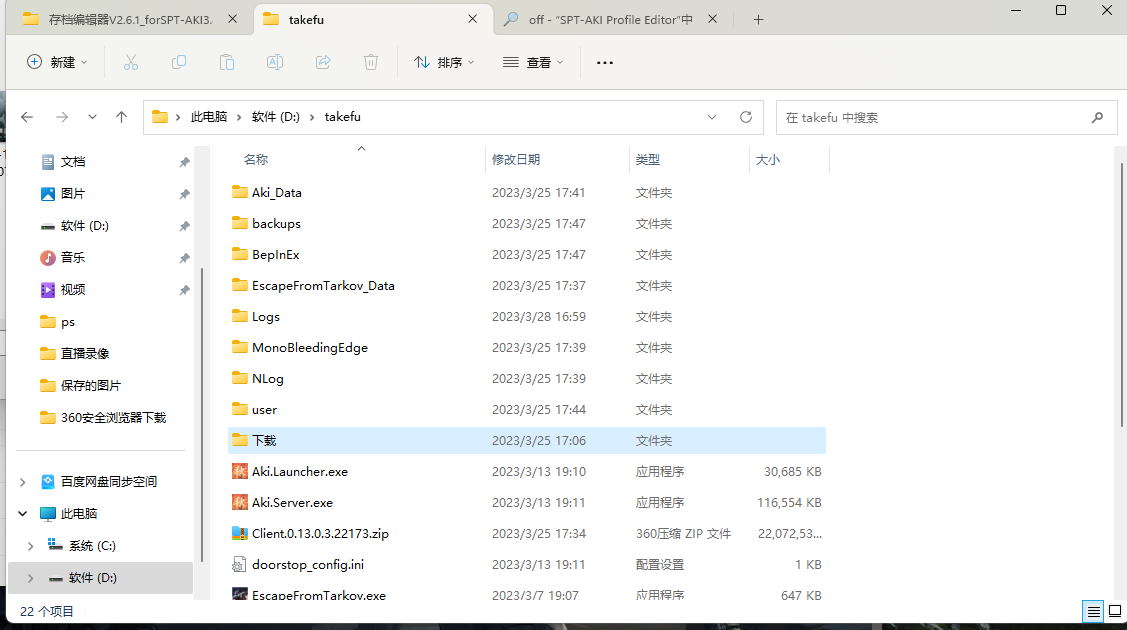Open 直播录像 folder in sidebar
Image resolution: width=1127 pixels, height=630 pixels.
point(75,353)
